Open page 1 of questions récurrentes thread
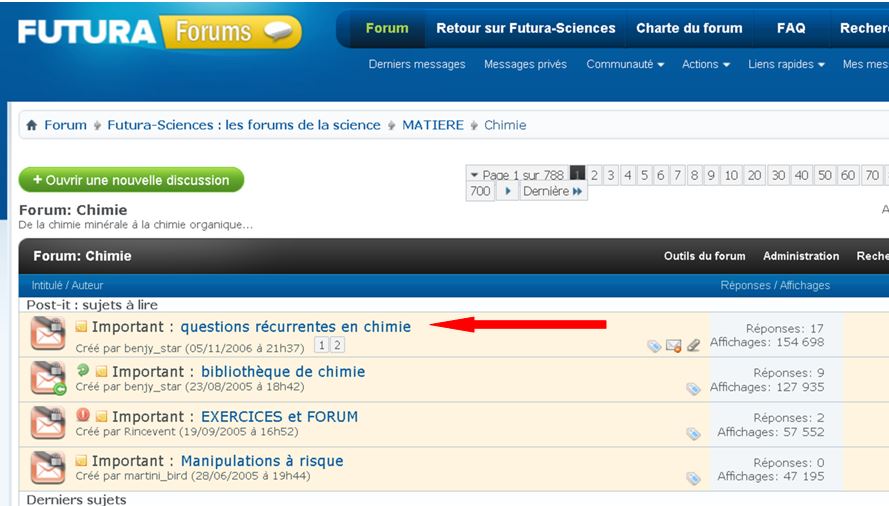Screen dimensions: 889x506 (x=321, y=345)
